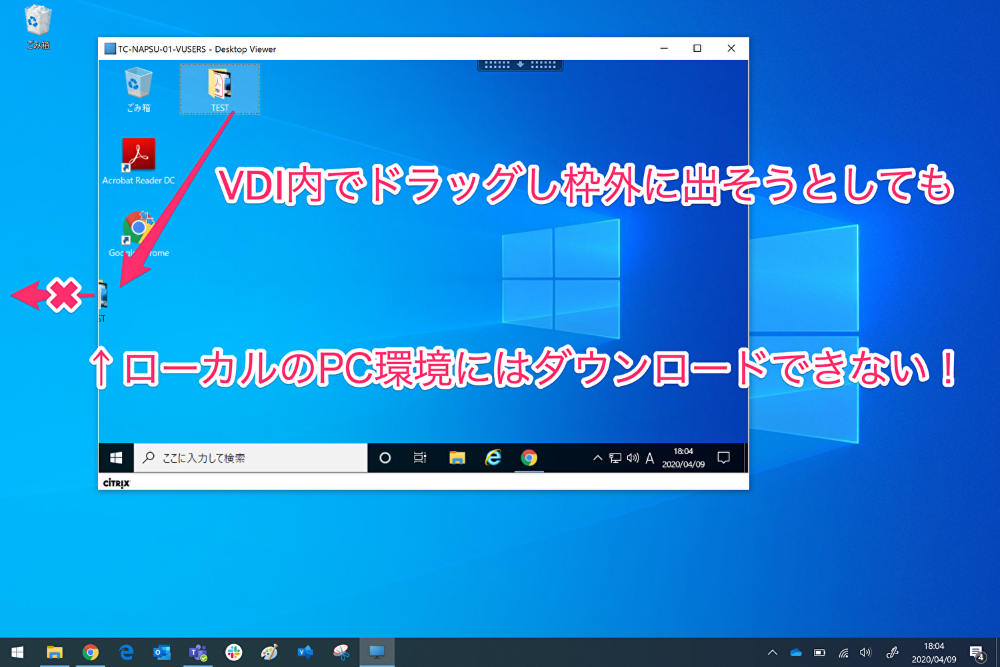Focus the VDI taskbar search box
Image resolution: width=1000 pixels, height=667 pixels.
click(251, 458)
